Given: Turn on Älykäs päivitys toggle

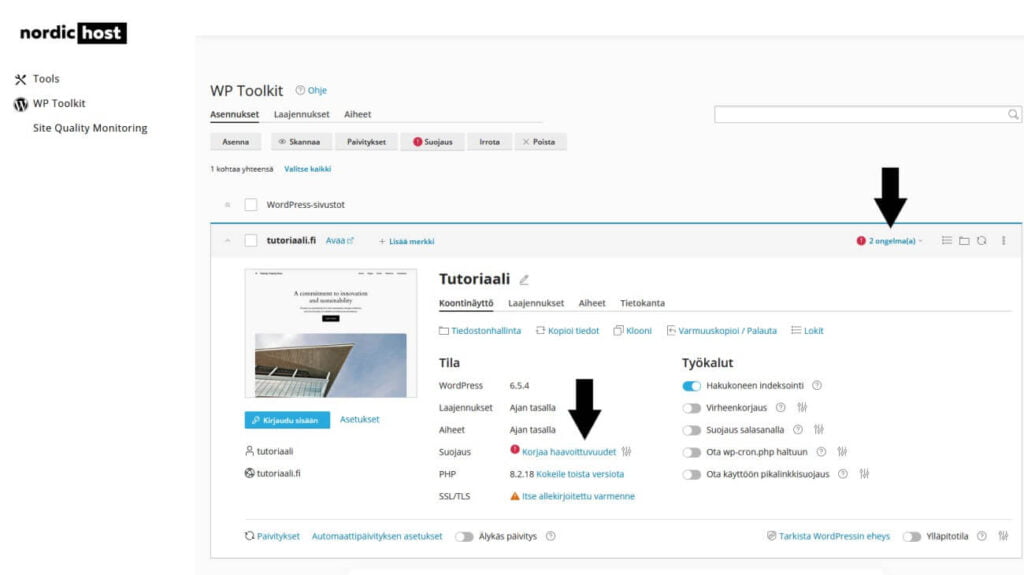Looking at the screenshot, I should 464,537.
